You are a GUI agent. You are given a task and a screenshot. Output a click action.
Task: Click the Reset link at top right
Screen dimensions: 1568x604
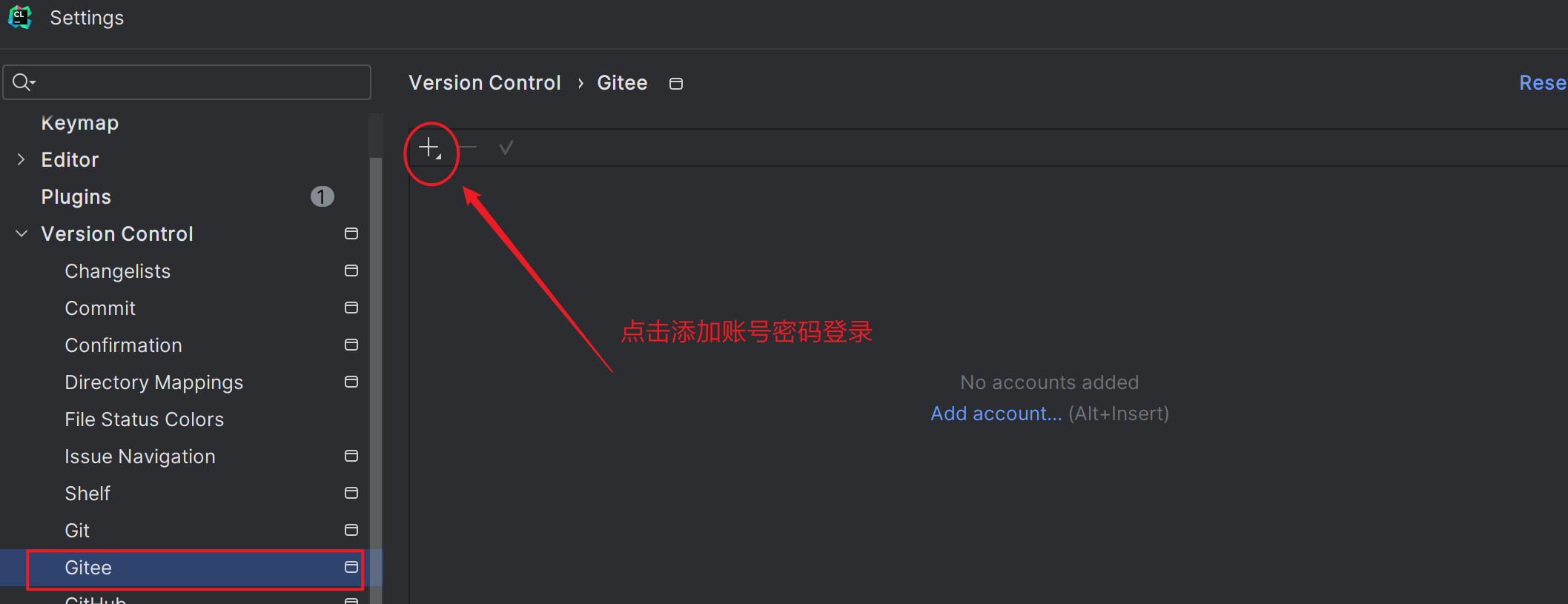click(1543, 83)
